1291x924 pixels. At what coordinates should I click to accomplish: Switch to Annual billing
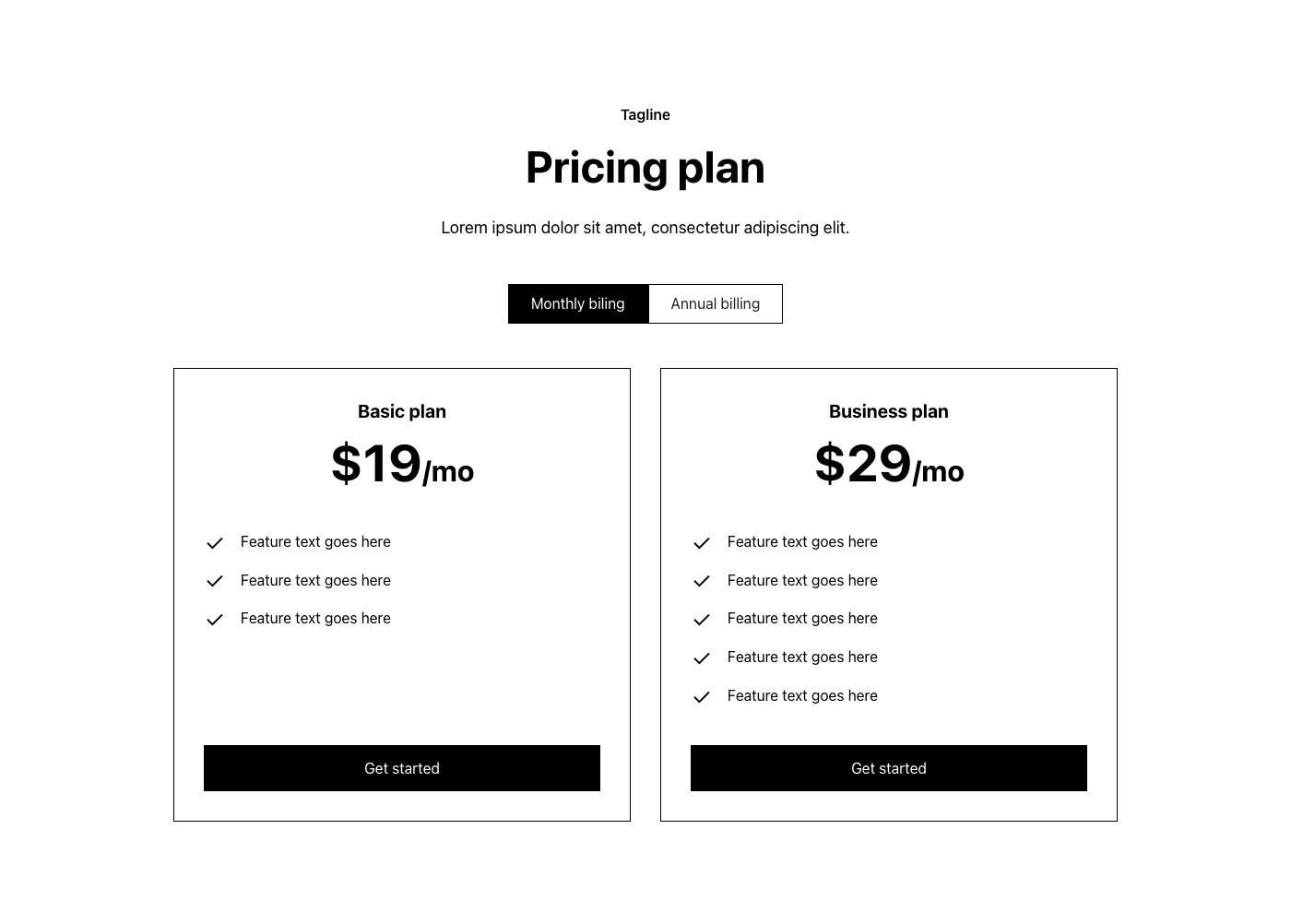tap(716, 304)
